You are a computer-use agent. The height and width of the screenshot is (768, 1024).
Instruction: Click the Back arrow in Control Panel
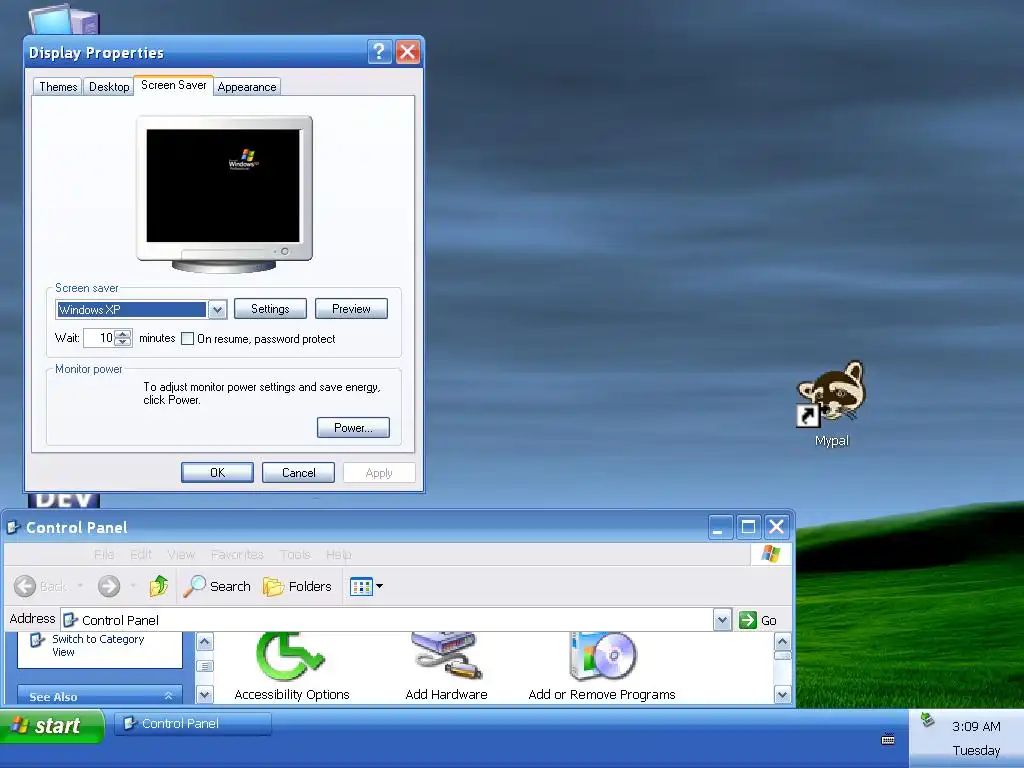point(25,586)
